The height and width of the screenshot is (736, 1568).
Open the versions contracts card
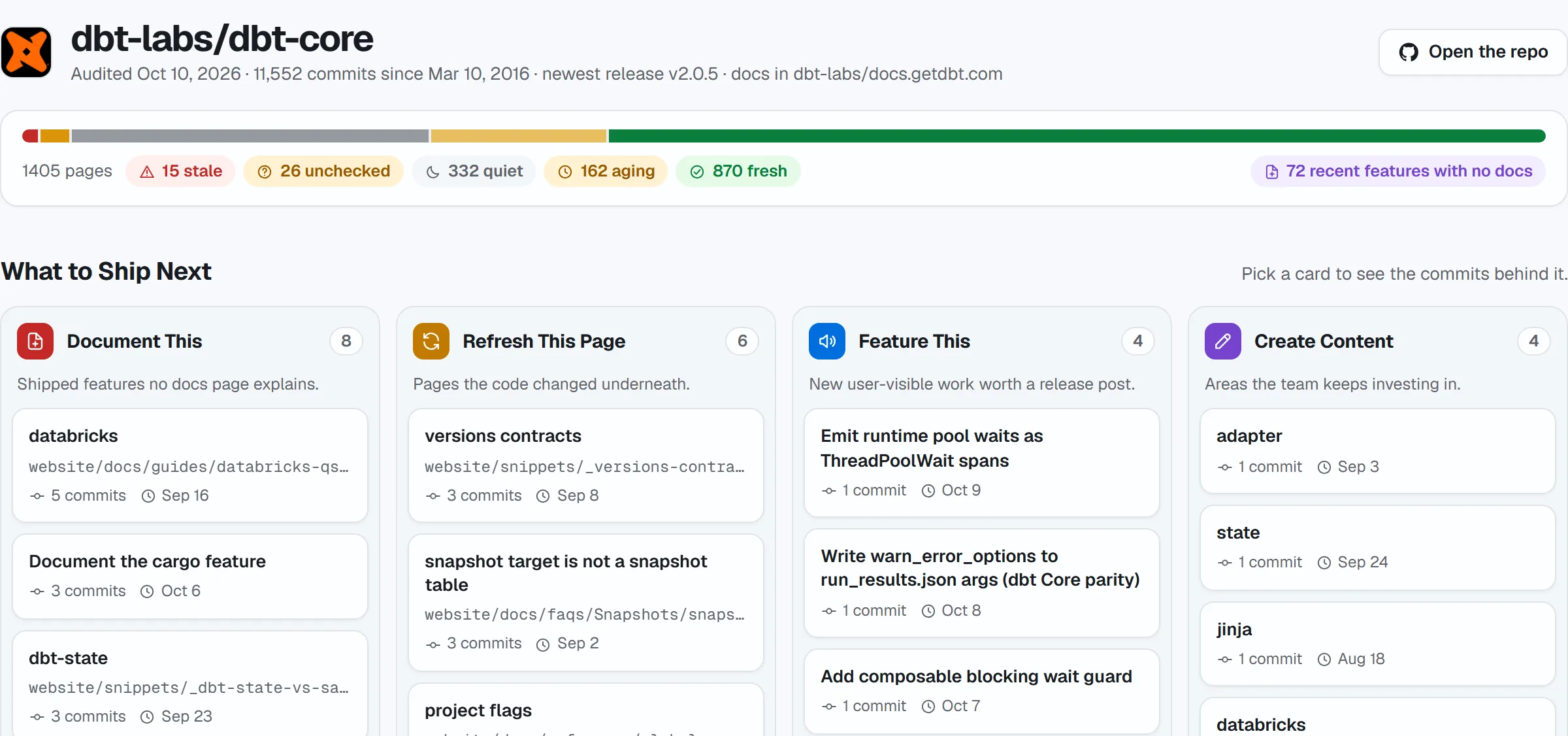click(586, 465)
